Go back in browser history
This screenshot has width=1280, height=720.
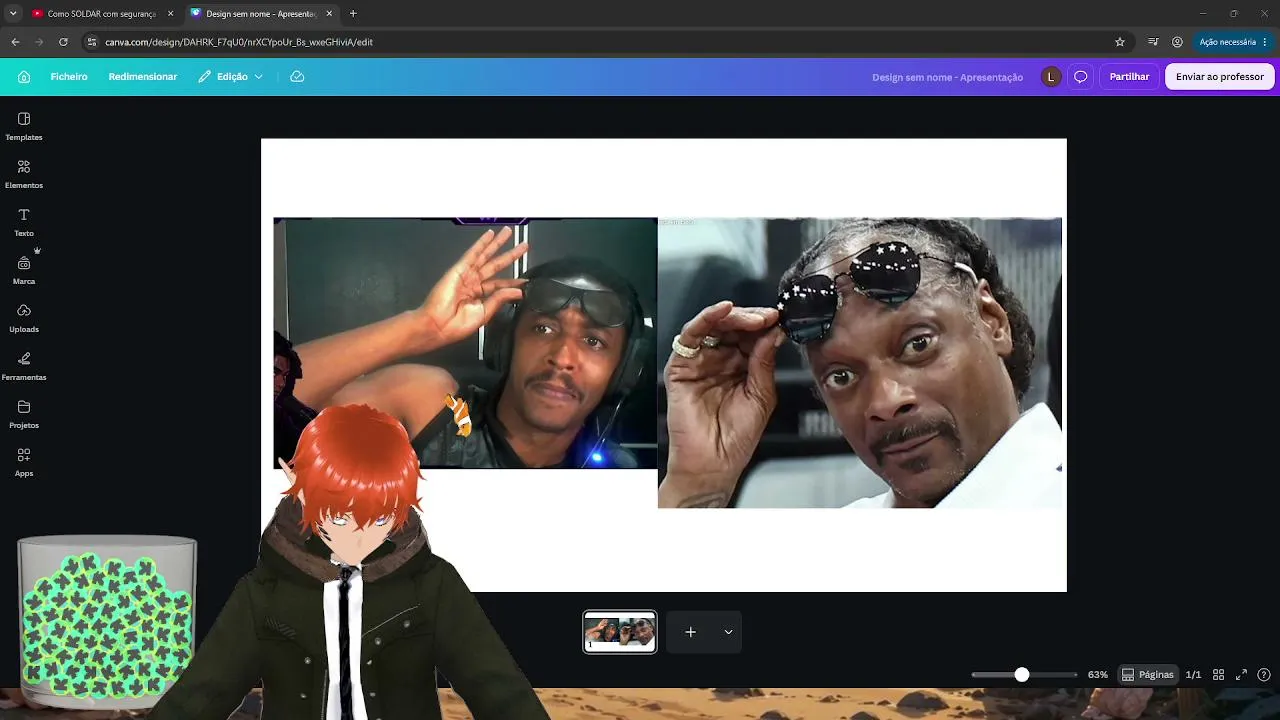pyautogui.click(x=15, y=42)
